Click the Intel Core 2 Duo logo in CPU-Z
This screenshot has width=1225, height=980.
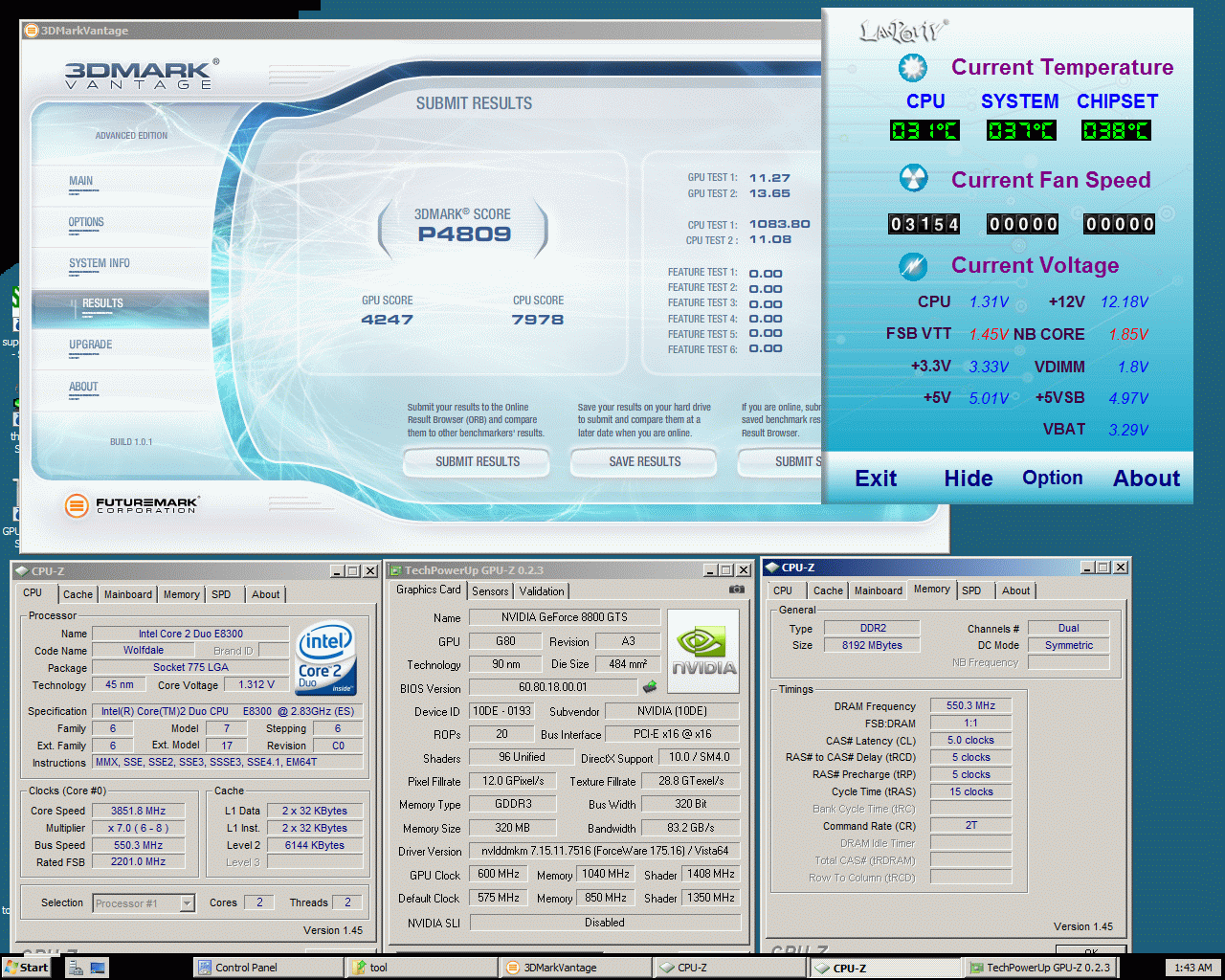pyautogui.click(x=326, y=657)
